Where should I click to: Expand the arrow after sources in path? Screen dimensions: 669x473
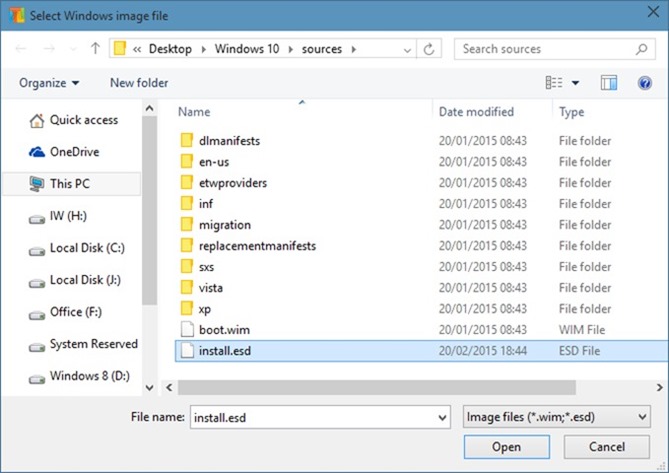tap(354, 49)
